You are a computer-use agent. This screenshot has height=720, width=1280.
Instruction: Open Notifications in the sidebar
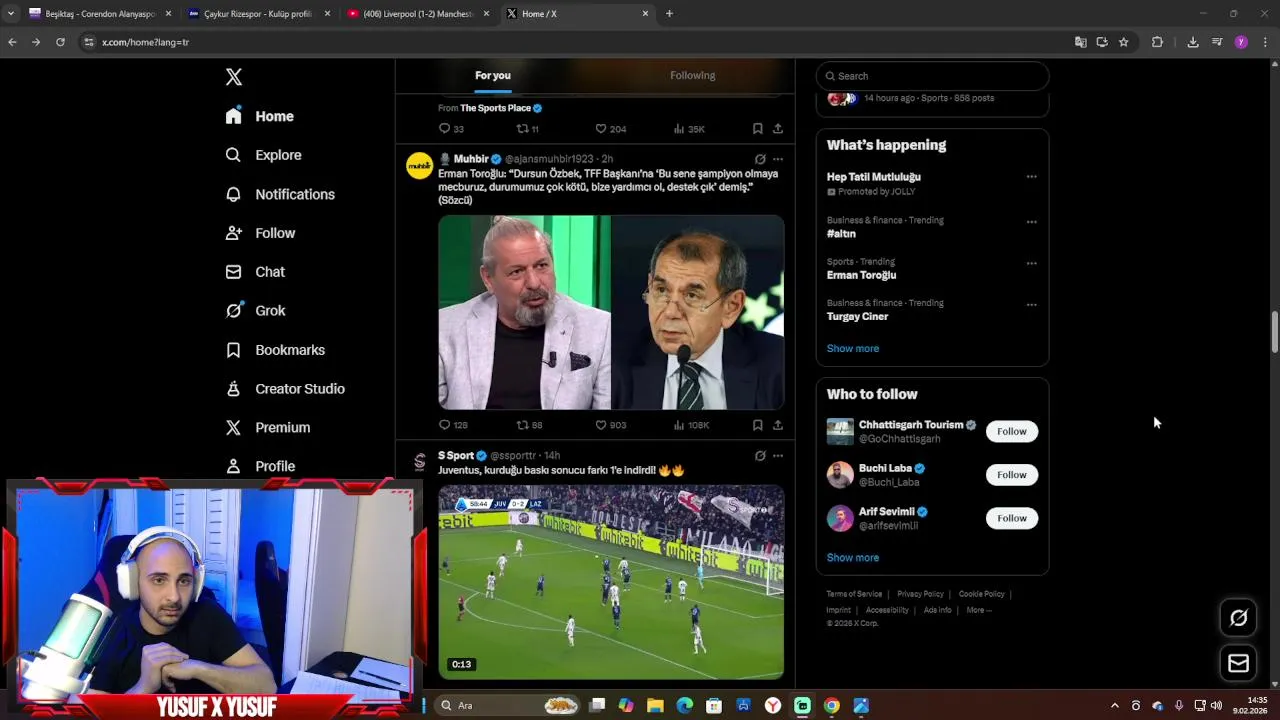280,194
